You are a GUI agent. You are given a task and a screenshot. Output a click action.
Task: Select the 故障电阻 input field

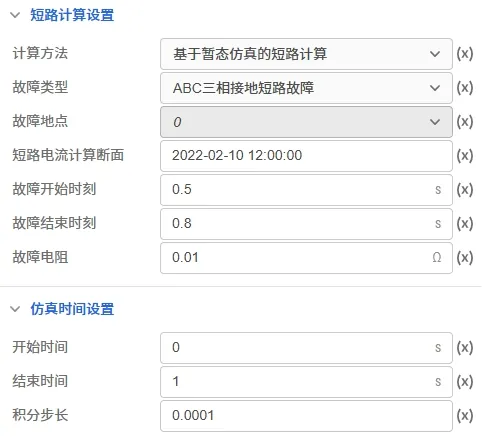[306, 258]
